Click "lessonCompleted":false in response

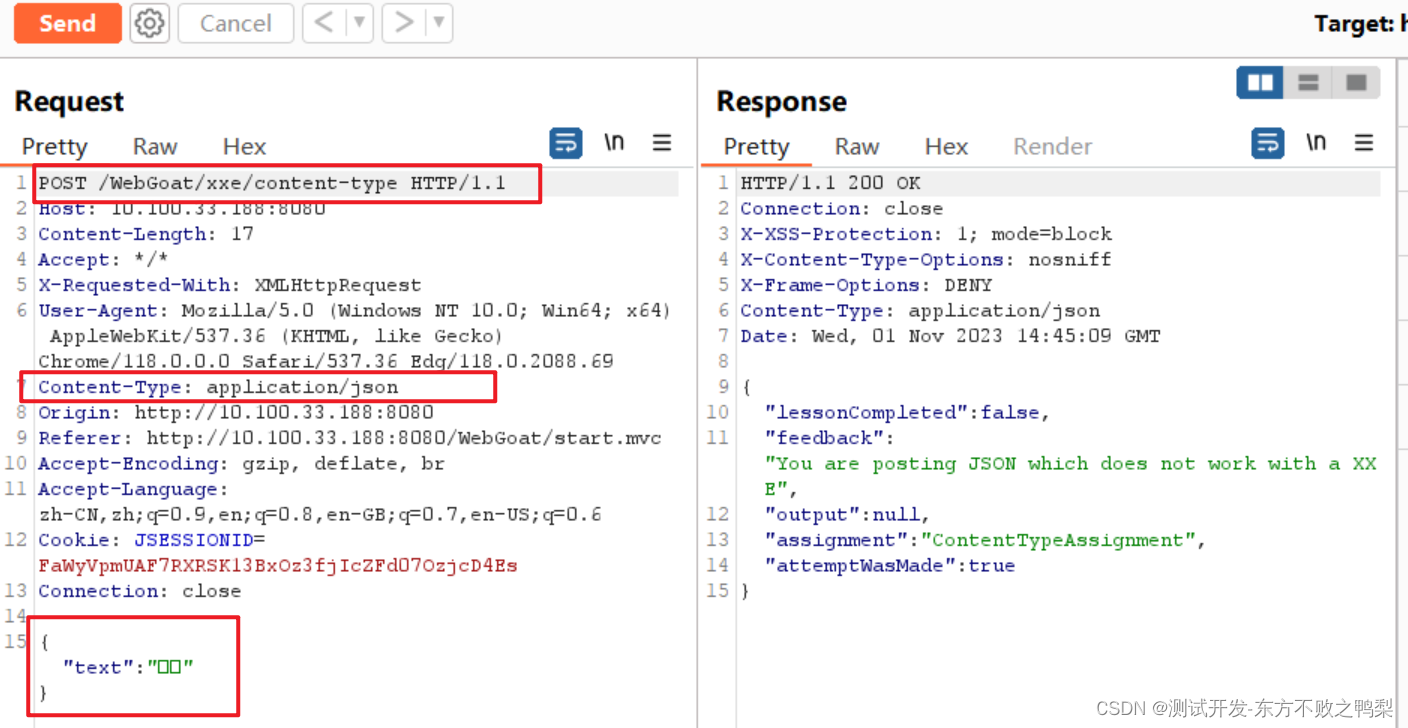tap(908, 412)
